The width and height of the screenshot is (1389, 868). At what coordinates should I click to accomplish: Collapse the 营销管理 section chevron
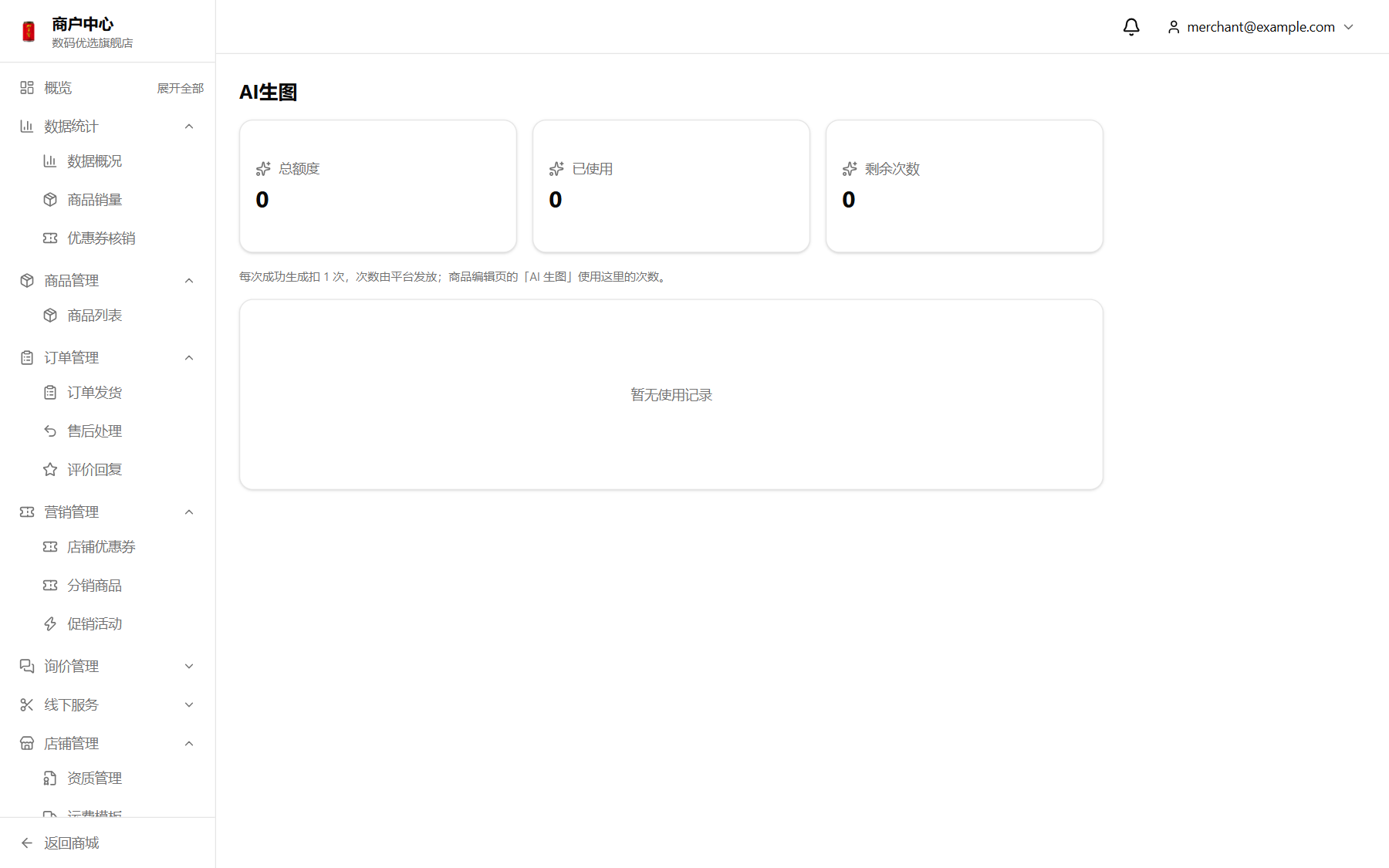189,512
